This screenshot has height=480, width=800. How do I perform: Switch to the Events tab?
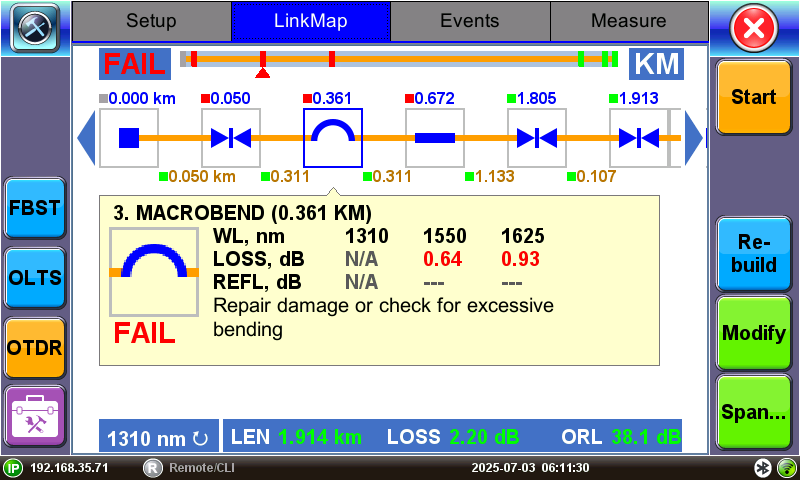point(469,21)
